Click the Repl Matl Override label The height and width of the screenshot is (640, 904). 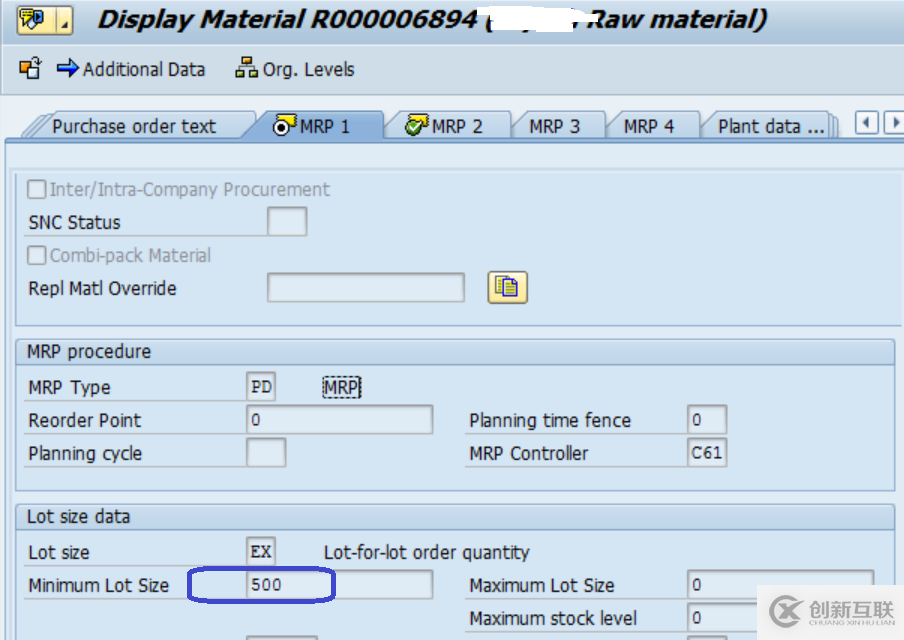(102, 288)
